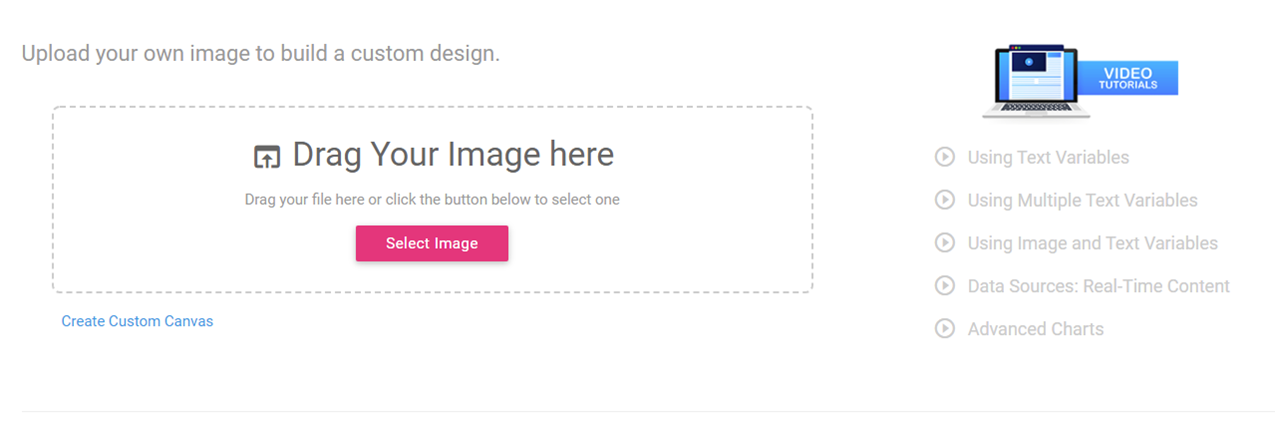Click play icon beside Using Multiple Text Variables
This screenshot has width=1275, height=443.
(x=944, y=200)
